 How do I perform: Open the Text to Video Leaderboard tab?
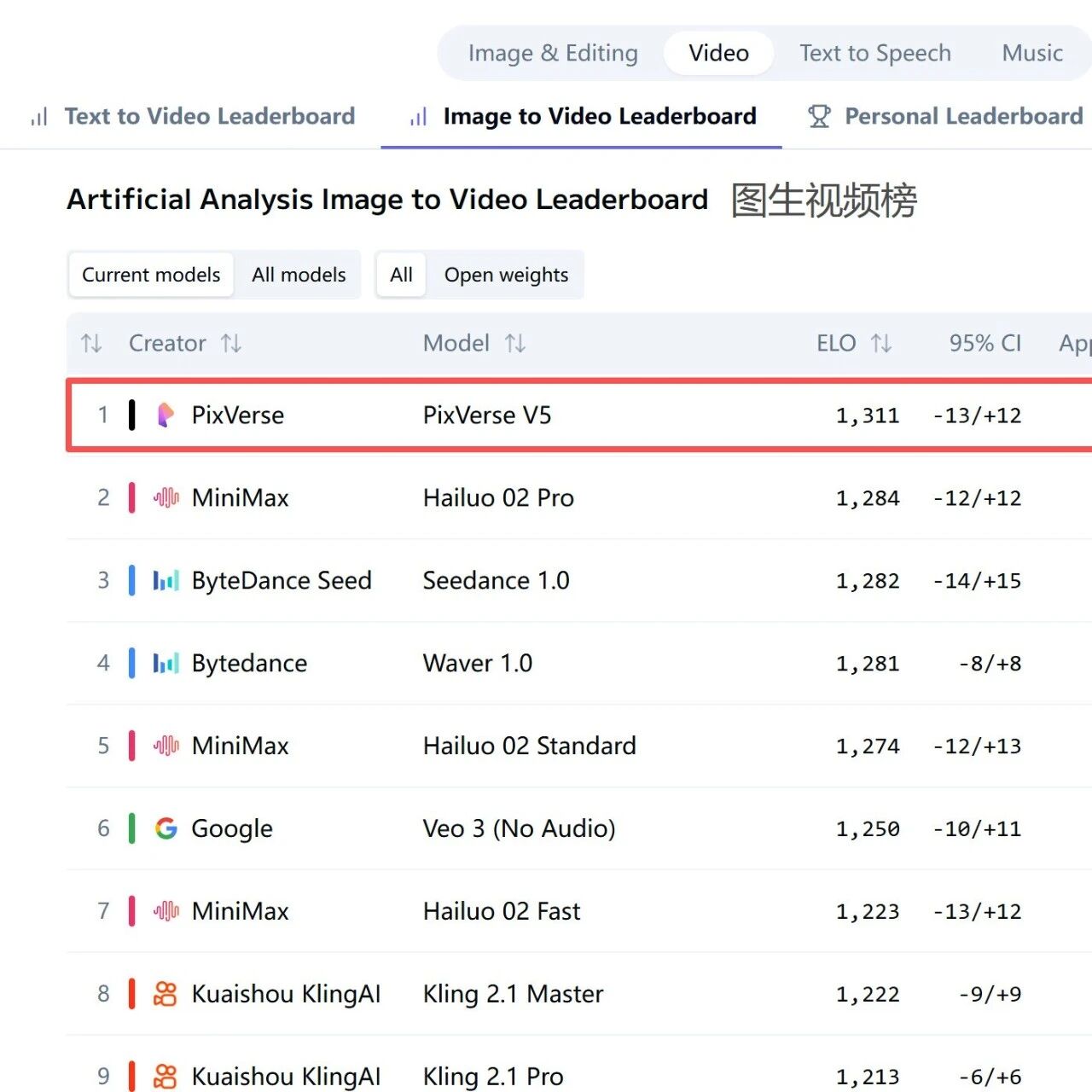pyautogui.click(x=193, y=116)
